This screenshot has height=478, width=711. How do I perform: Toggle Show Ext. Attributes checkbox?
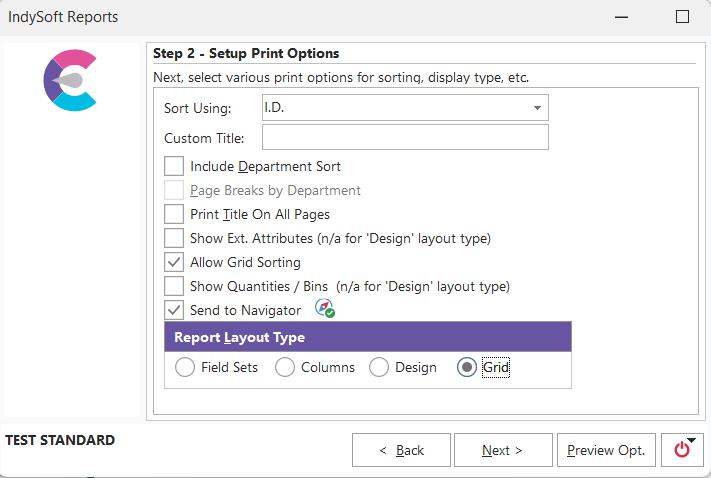174,238
